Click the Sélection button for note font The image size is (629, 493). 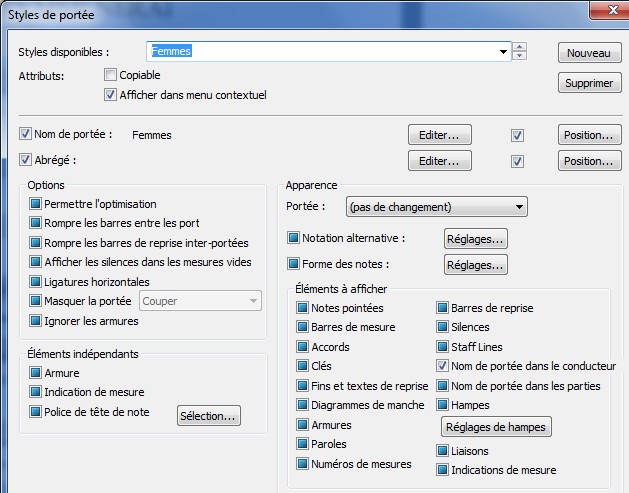(209, 415)
